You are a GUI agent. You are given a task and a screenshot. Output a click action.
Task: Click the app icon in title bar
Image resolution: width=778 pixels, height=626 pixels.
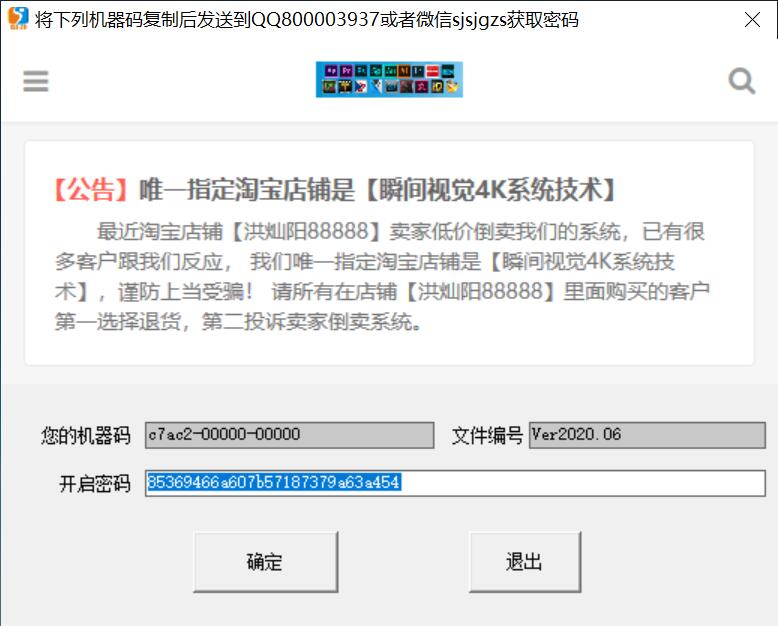click(x=18, y=18)
